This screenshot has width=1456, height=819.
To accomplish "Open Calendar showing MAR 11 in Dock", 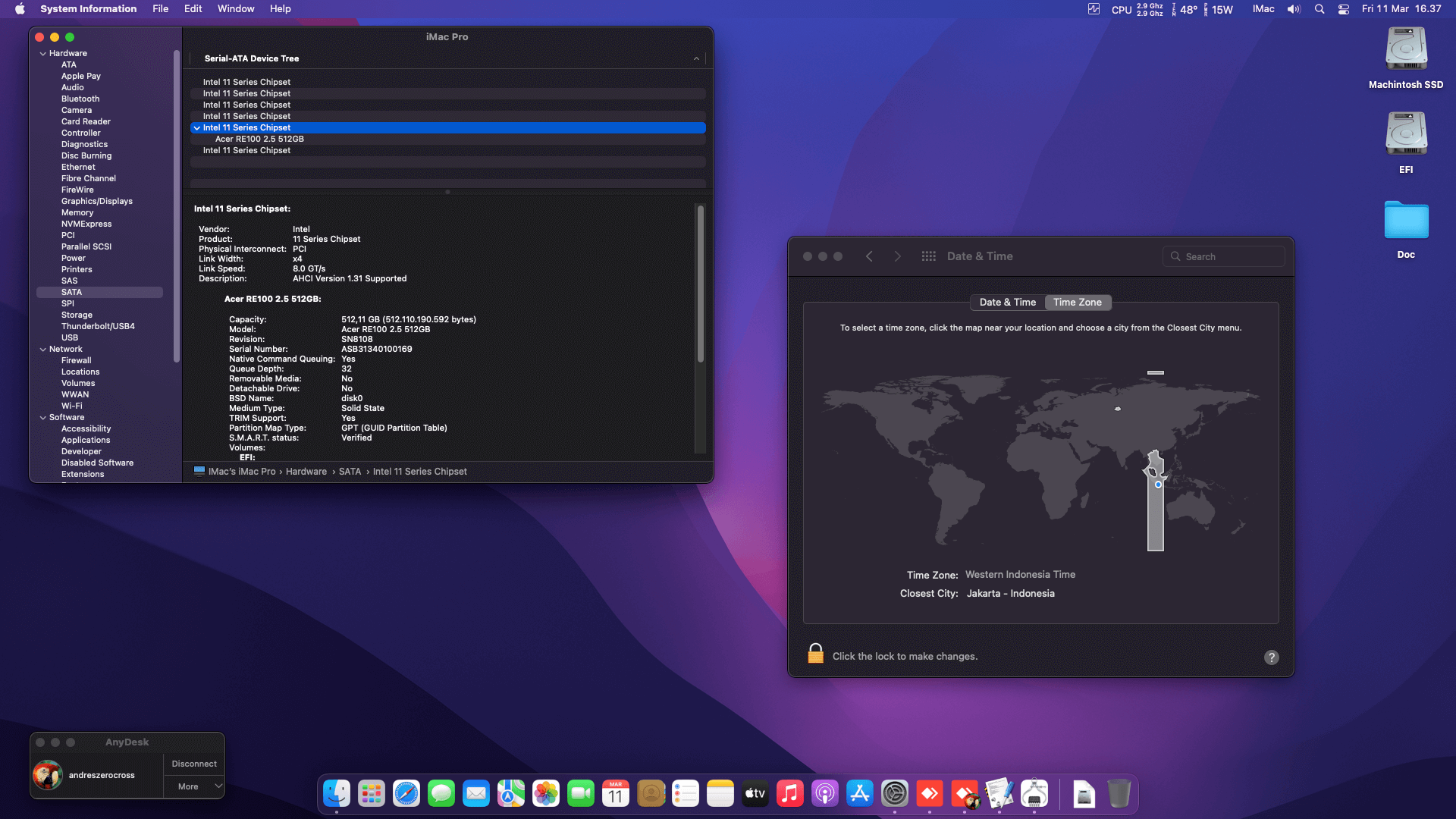I will coord(616,794).
